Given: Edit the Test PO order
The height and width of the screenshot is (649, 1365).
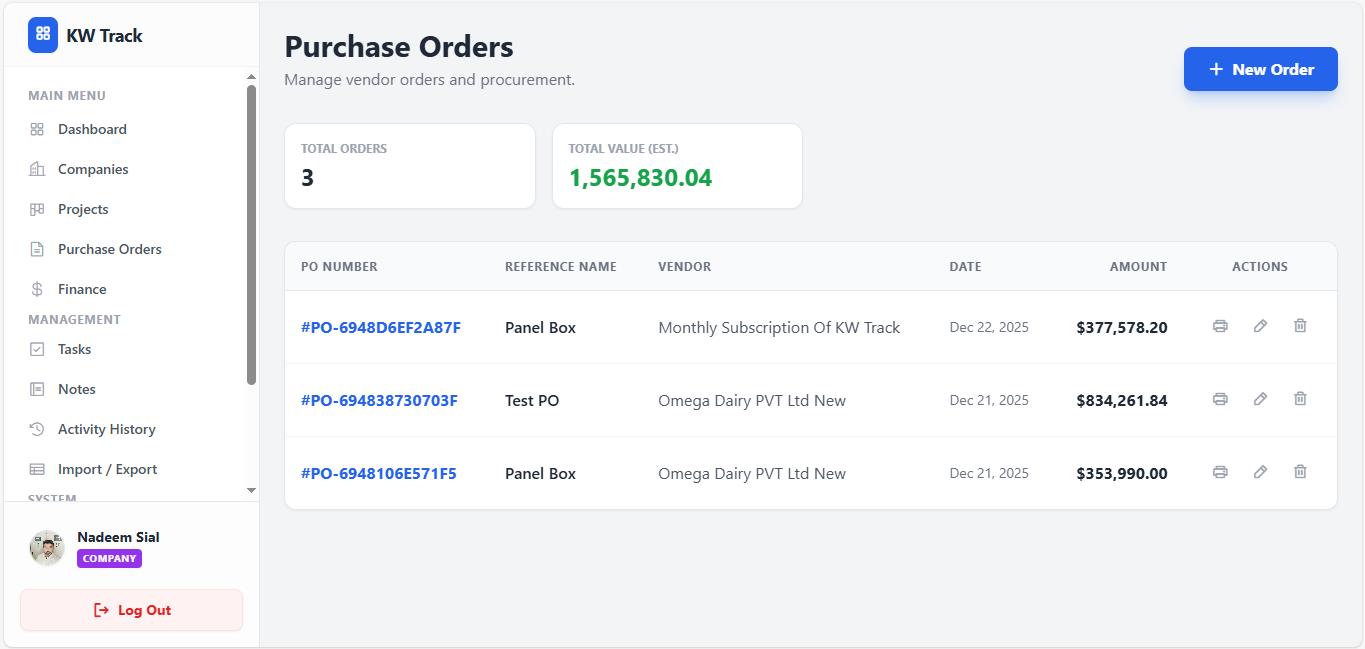Looking at the screenshot, I should tap(1260, 398).
